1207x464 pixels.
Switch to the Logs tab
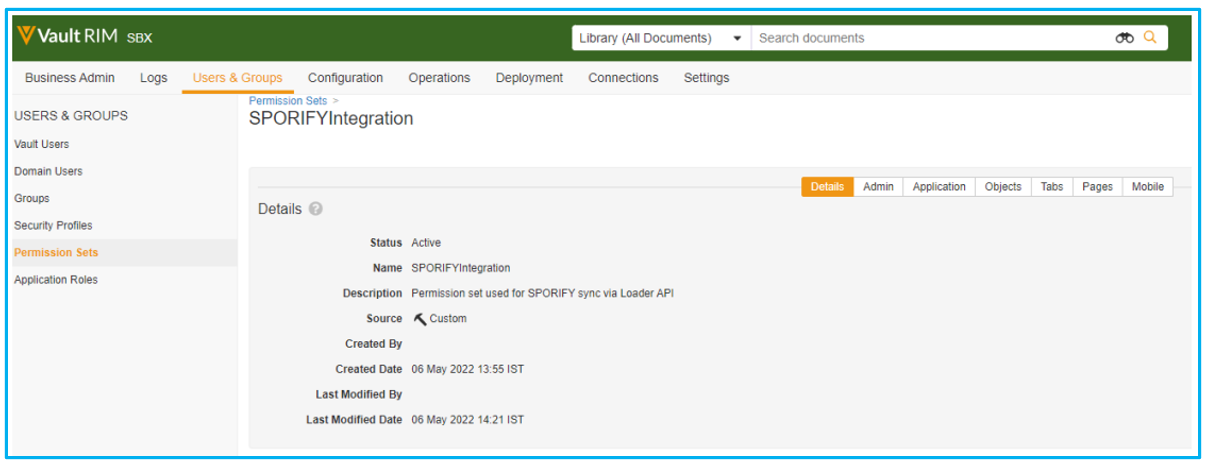[154, 78]
